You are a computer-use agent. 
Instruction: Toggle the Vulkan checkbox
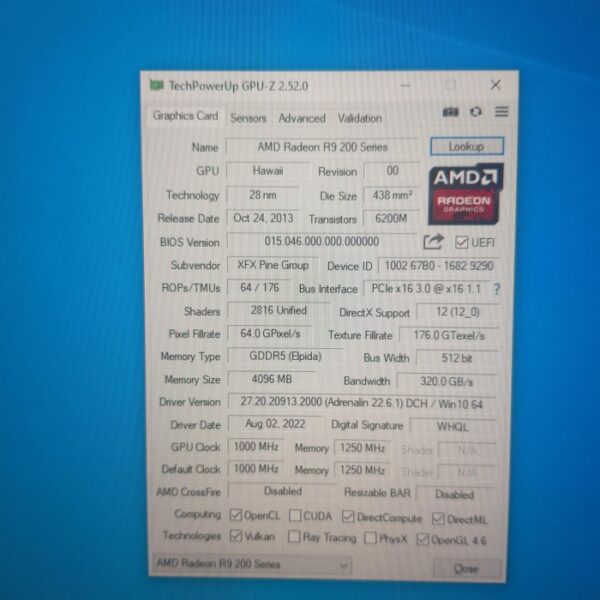(236, 535)
